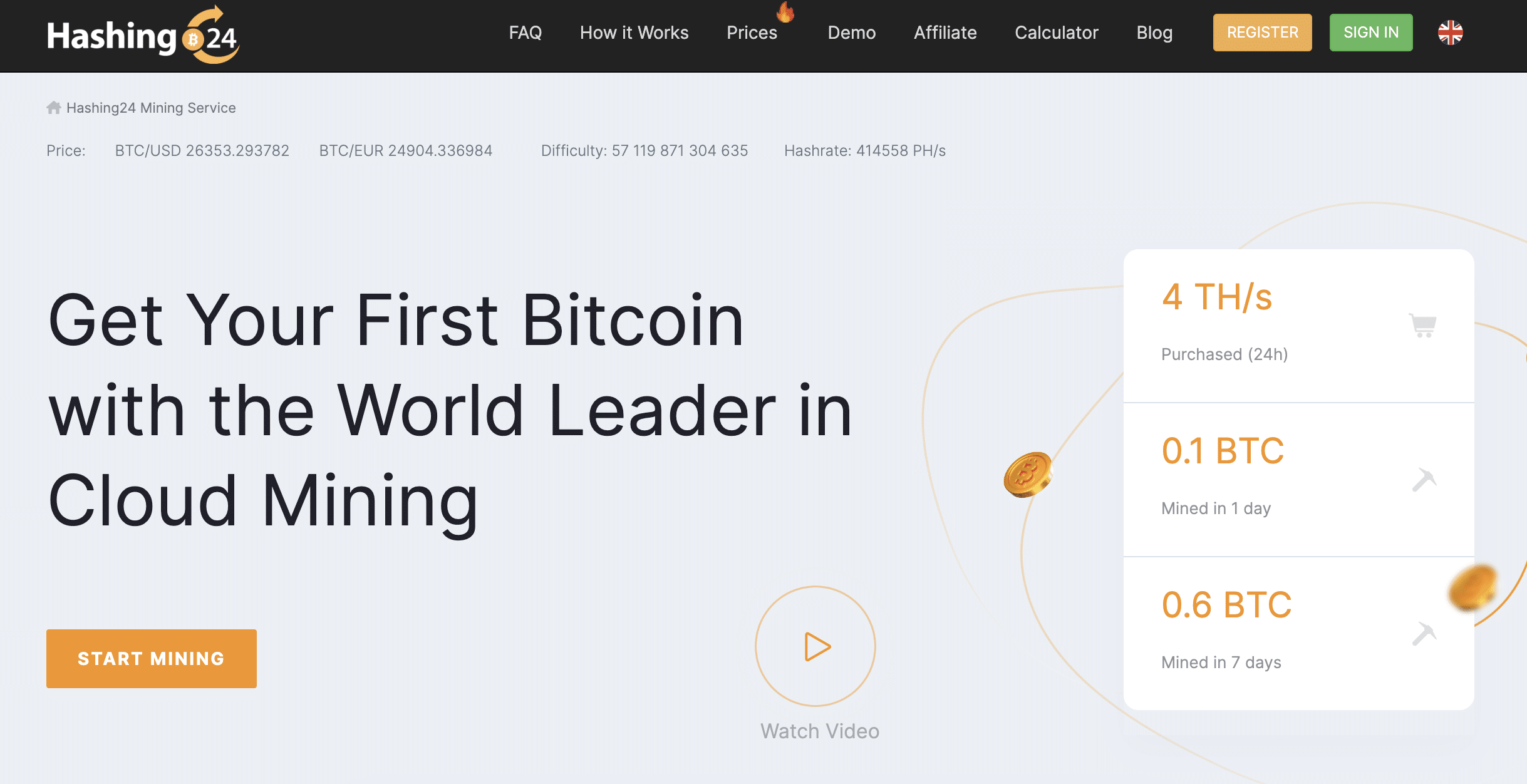This screenshot has width=1527, height=784.
Task: Click the play button to watch video
Action: click(817, 644)
